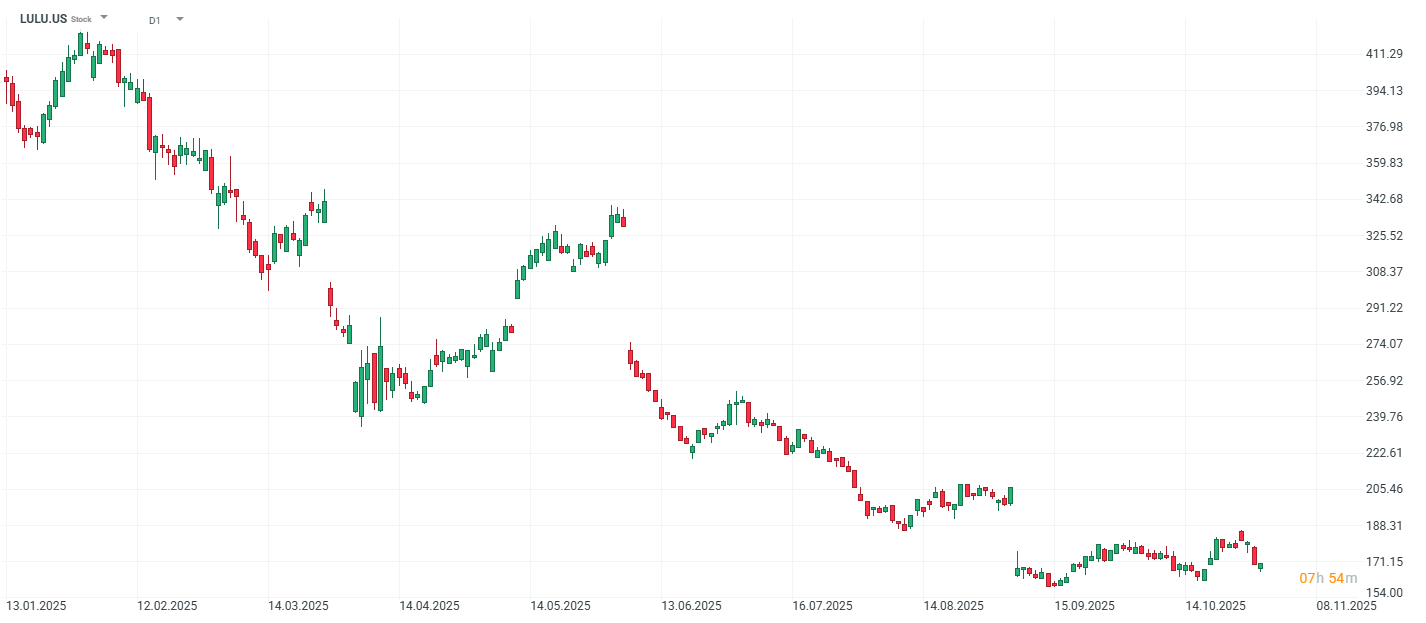This screenshot has width=1426, height=623.
Task: Select the 14.03.2025 date on time axis
Action: pos(298,606)
